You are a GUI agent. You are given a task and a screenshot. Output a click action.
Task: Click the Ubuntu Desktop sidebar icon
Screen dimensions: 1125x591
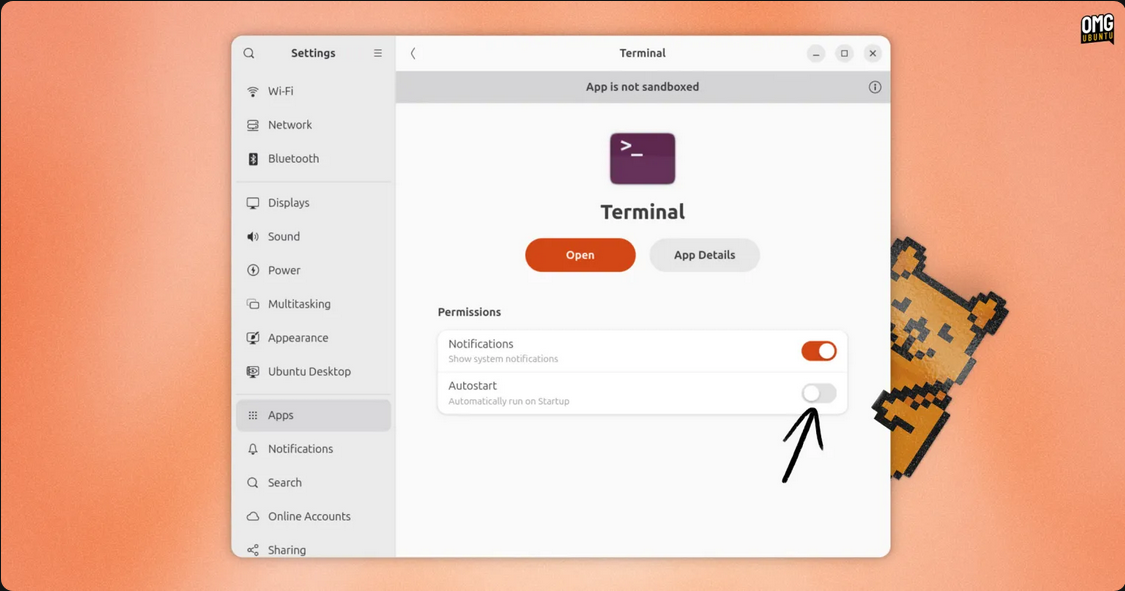click(253, 372)
